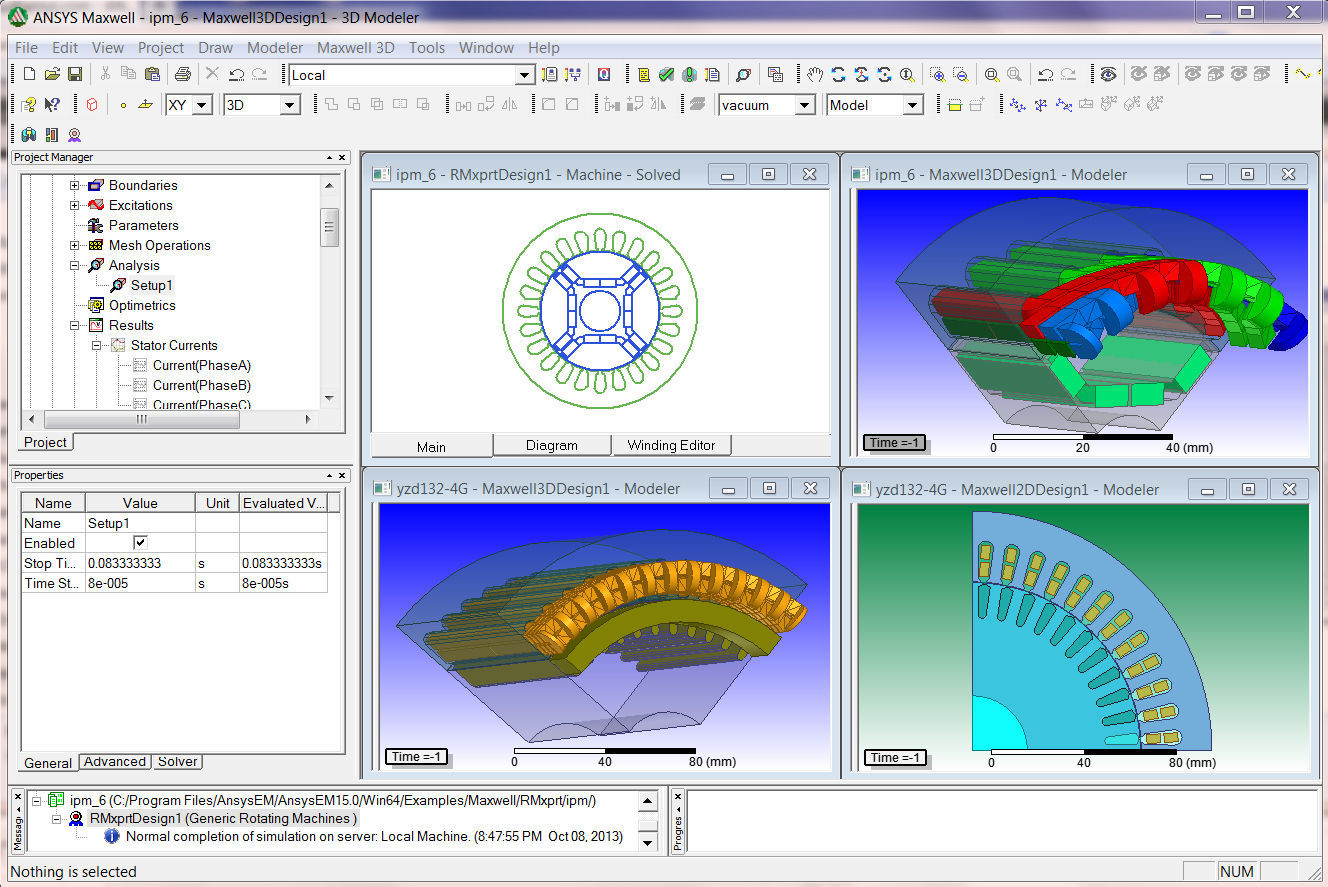The image size is (1328, 887).
Task: Uncheck the Enabled box in Properties
Action: point(139,543)
